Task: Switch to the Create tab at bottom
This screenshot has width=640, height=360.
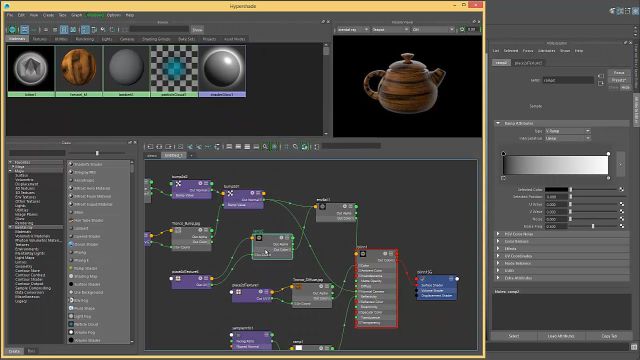Action: (14, 351)
